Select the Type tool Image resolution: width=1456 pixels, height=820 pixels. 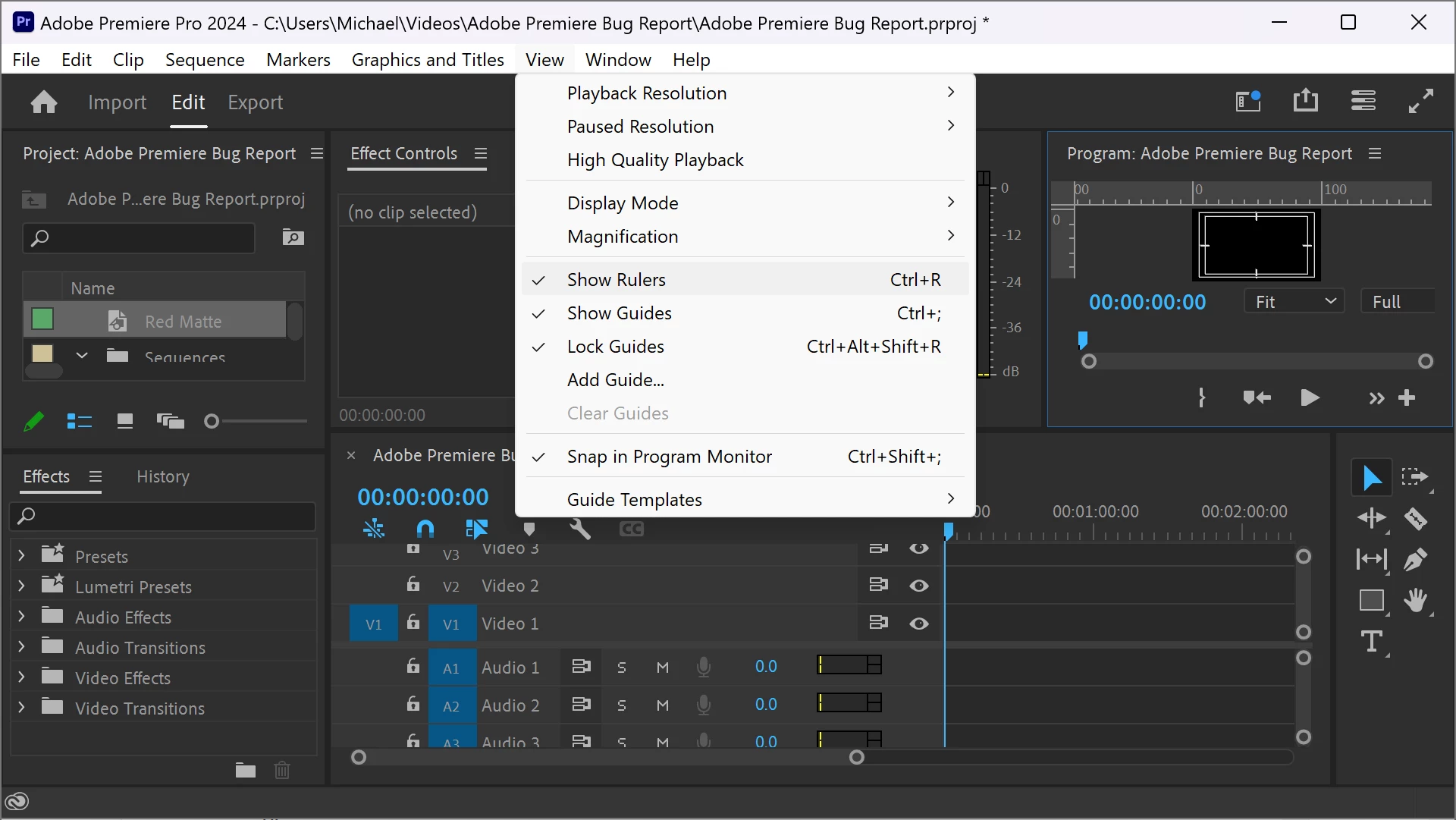(1372, 642)
